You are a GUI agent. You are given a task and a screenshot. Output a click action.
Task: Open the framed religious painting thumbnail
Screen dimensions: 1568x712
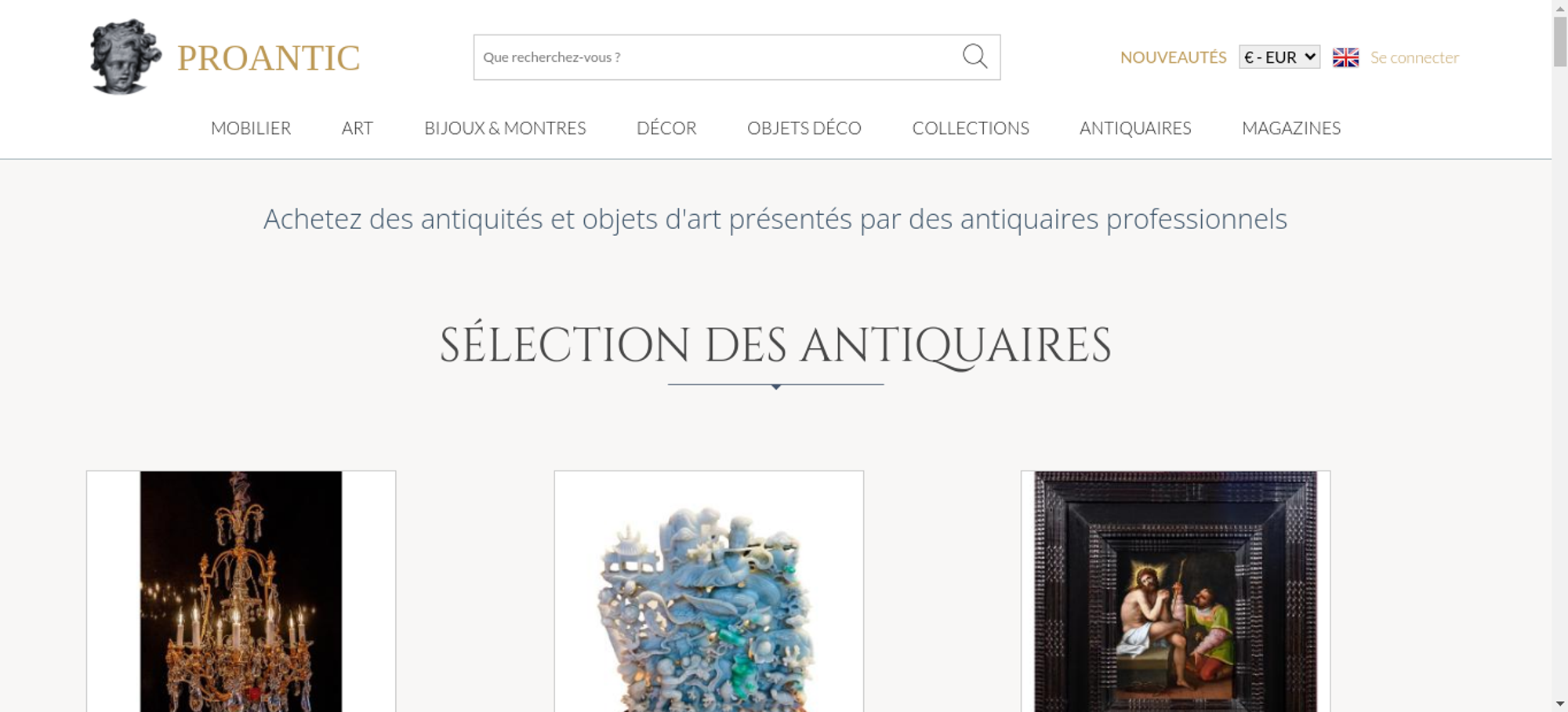click(x=1175, y=591)
